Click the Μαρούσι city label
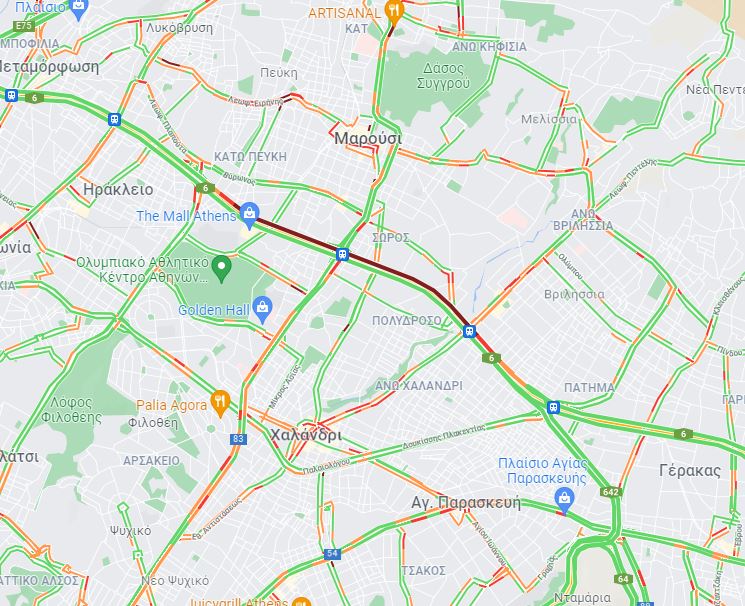 tap(368, 139)
